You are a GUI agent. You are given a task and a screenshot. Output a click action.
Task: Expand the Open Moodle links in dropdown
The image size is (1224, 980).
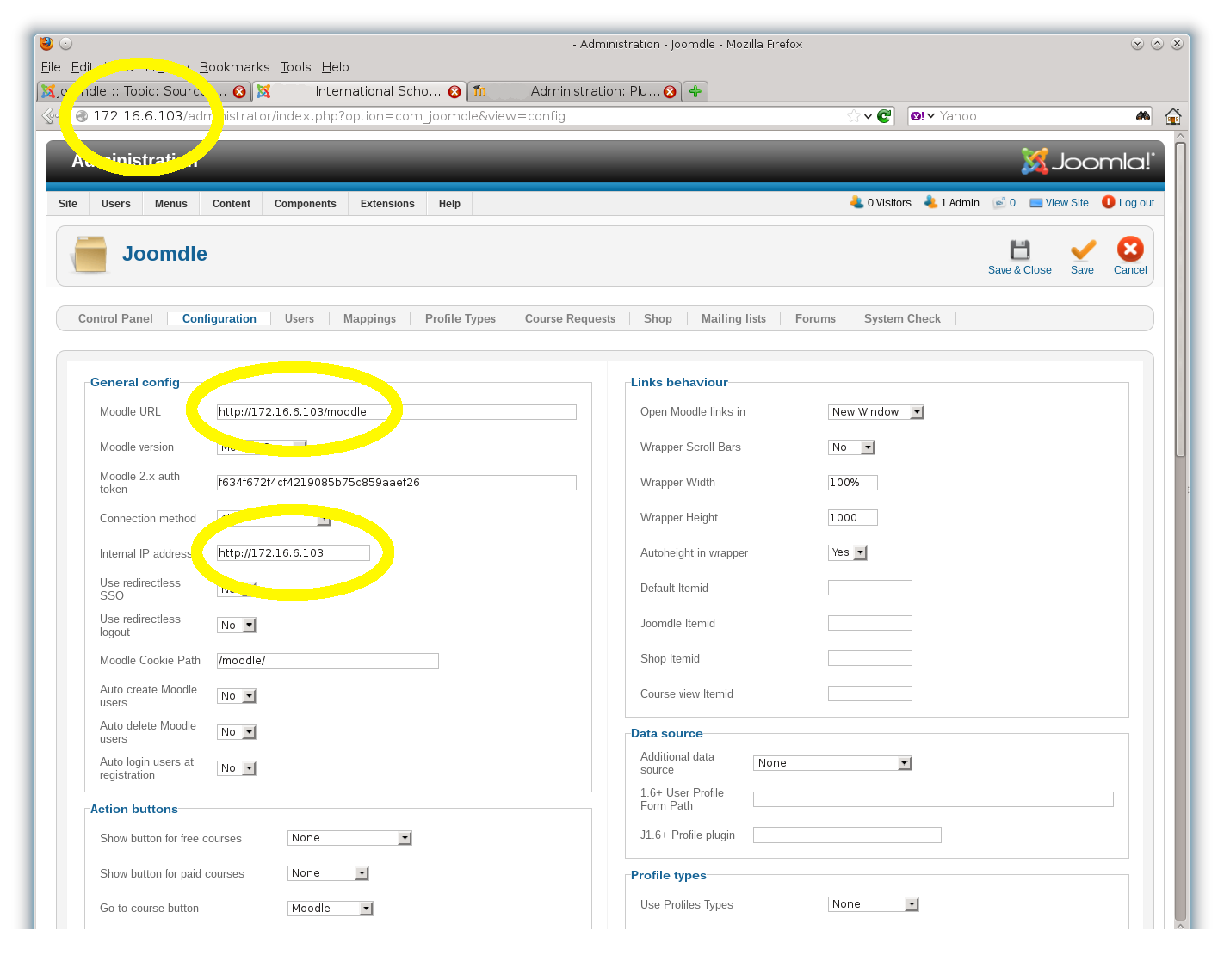point(875,412)
